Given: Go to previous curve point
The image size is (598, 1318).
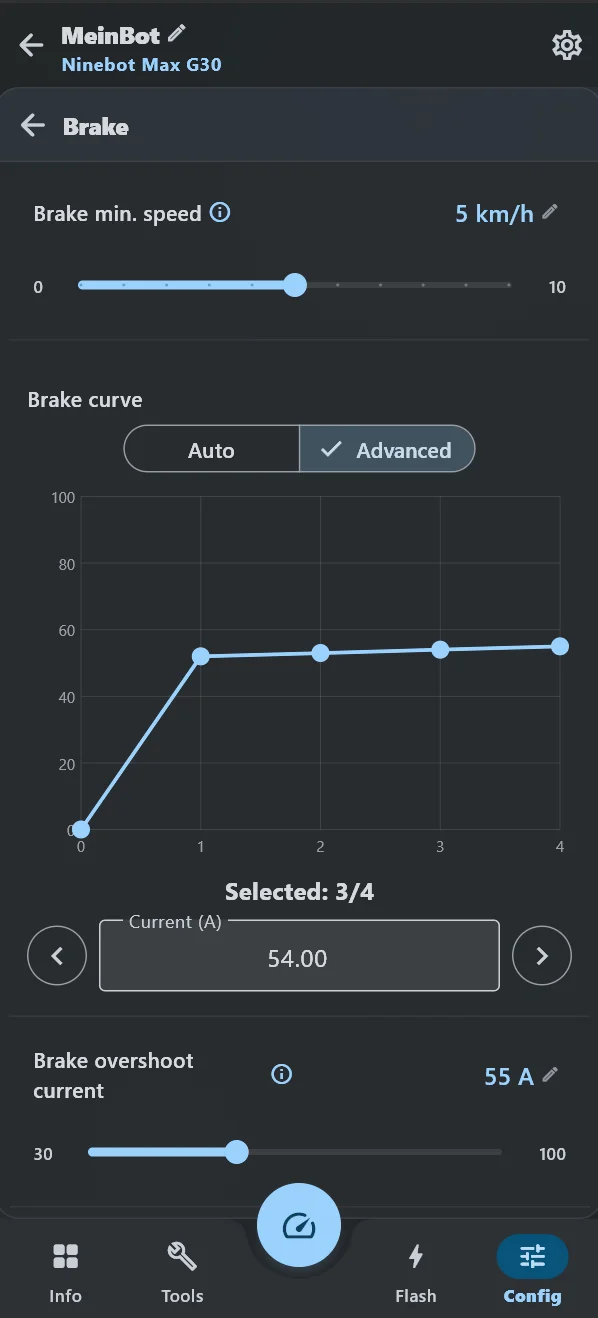Looking at the screenshot, I should [x=57, y=956].
